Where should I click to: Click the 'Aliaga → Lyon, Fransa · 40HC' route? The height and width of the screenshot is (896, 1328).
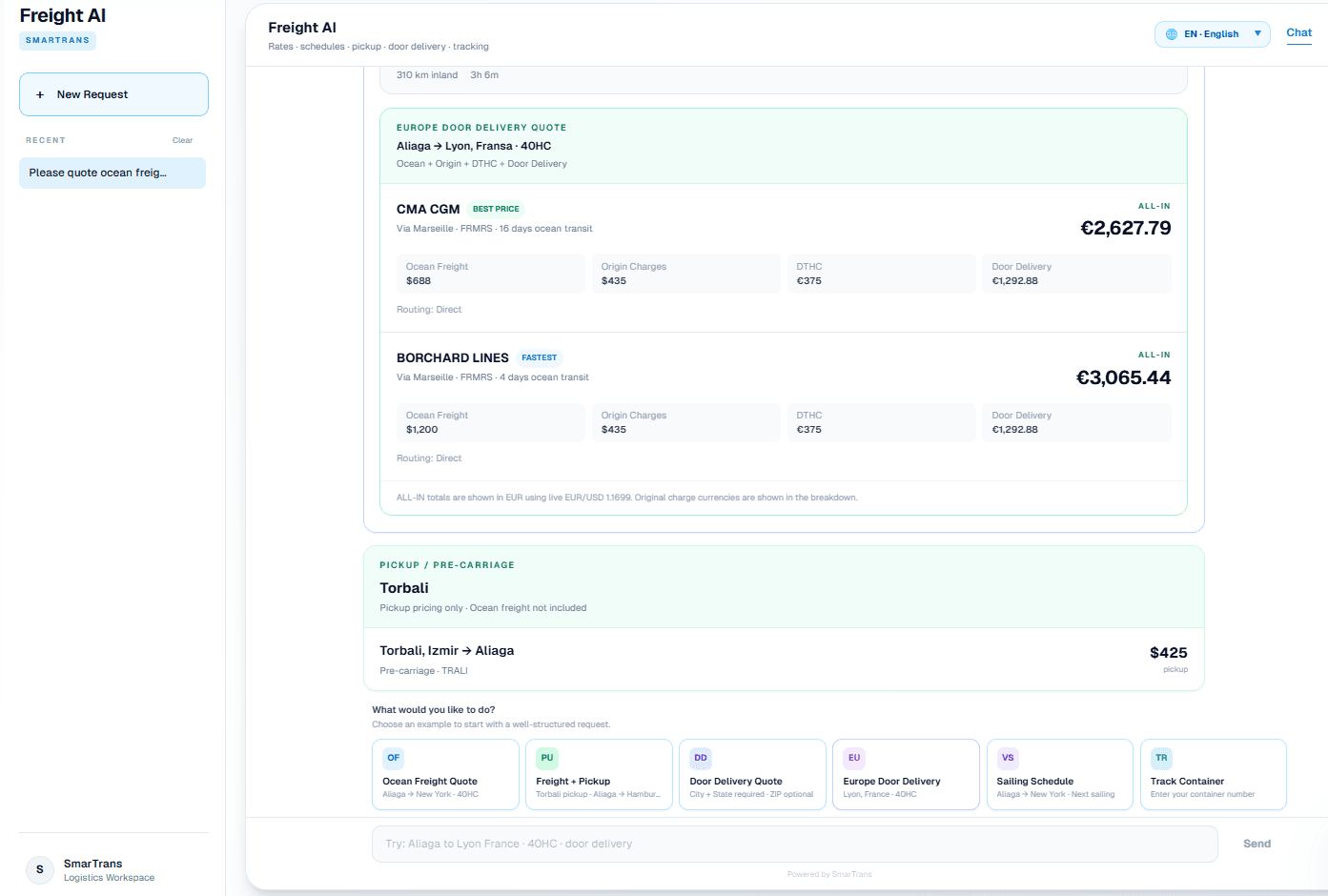[474, 146]
